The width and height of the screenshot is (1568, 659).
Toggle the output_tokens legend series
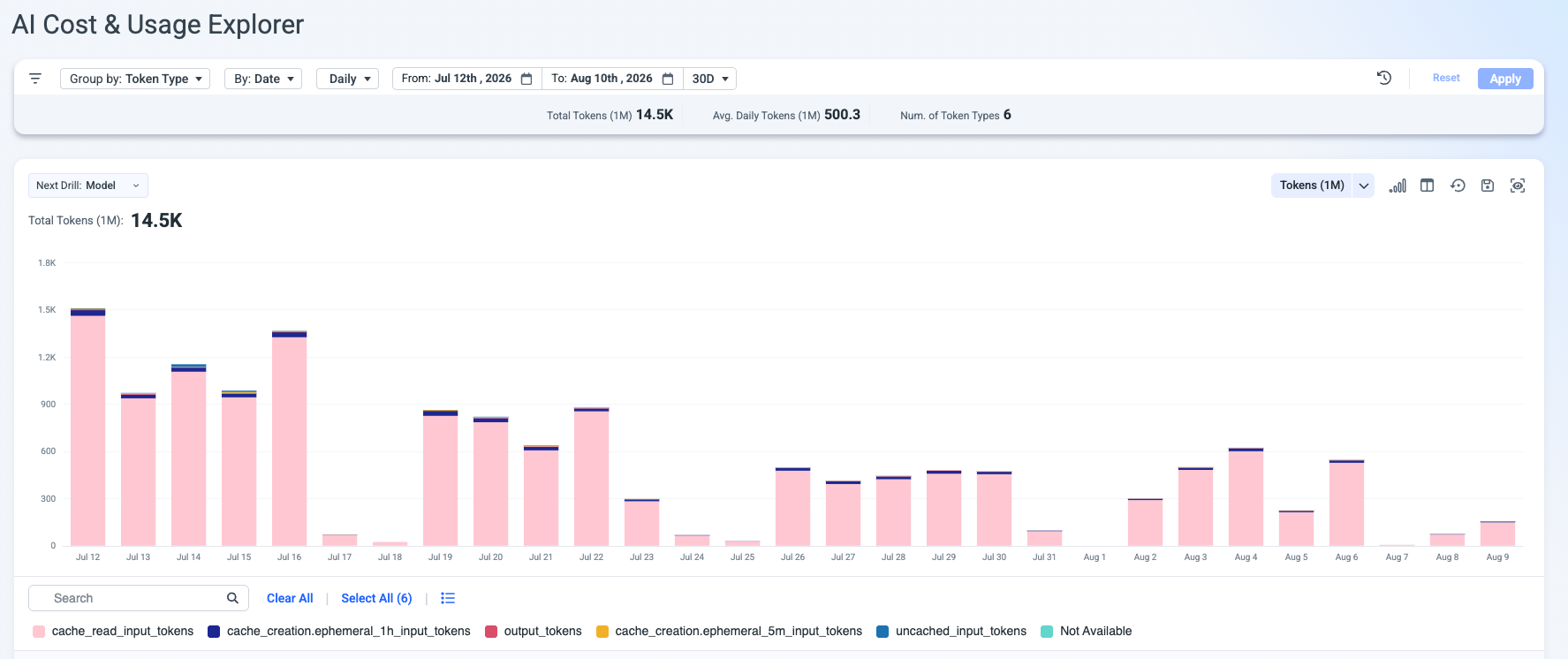coord(534,631)
